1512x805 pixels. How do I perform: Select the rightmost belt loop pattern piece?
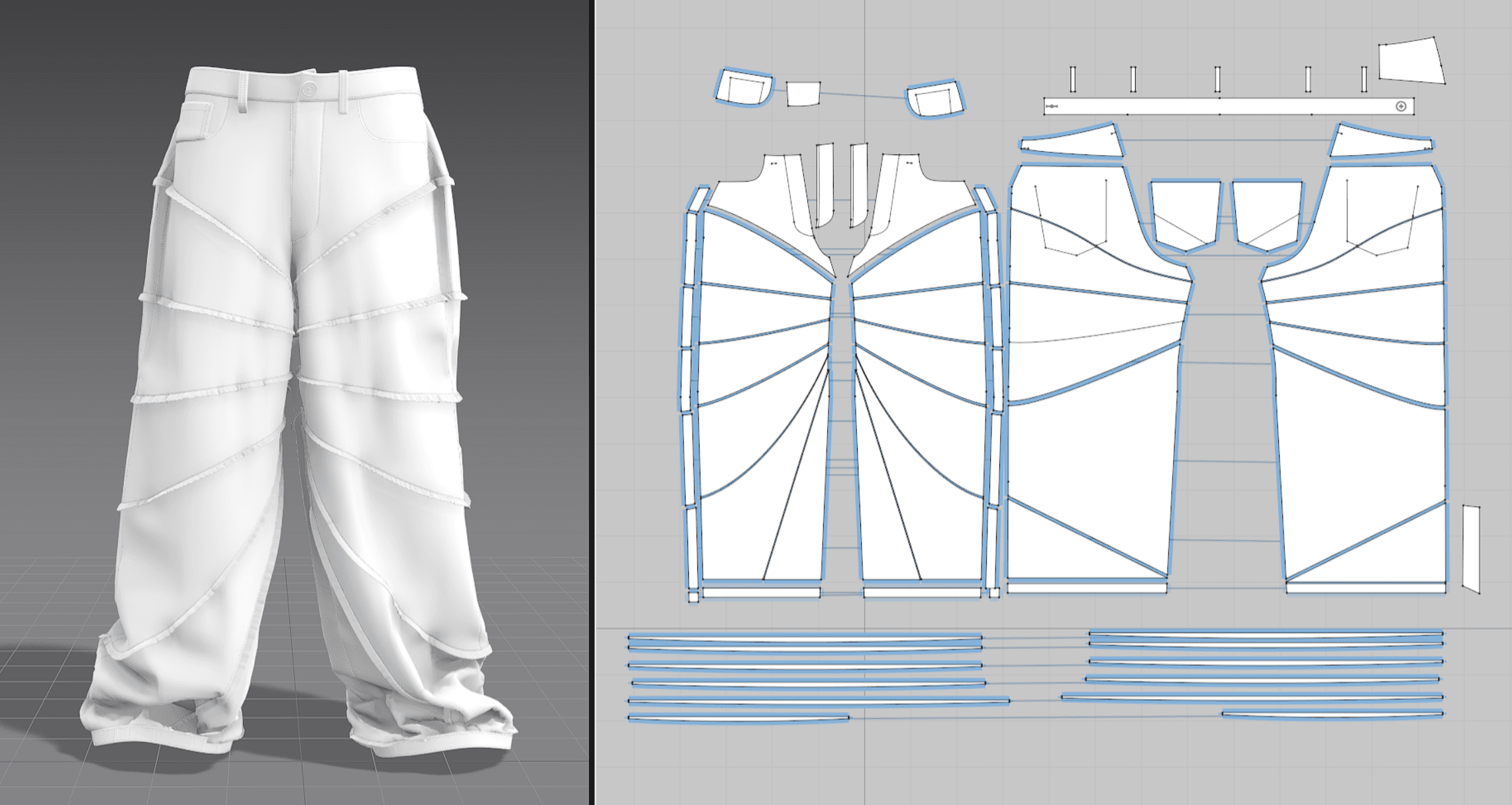click(1364, 80)
